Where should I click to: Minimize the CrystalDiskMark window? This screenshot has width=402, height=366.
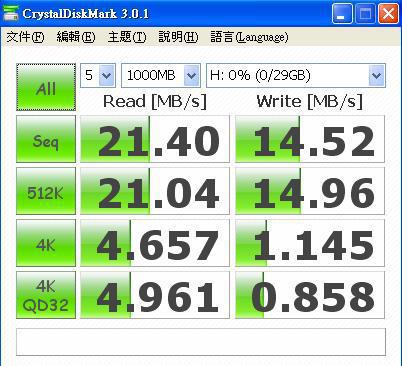pos(342,14)
